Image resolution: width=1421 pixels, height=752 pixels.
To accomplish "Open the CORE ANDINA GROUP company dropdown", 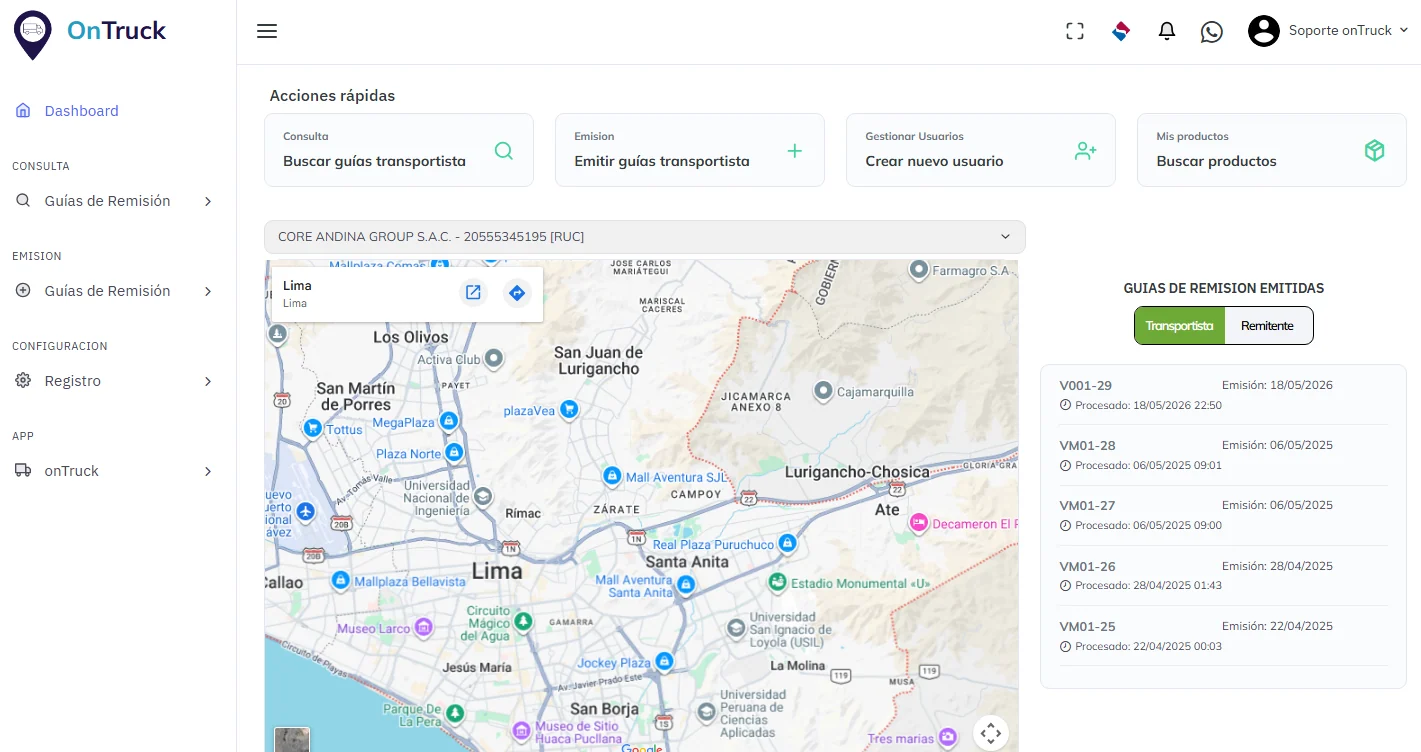I will click(x=645, y=237).
